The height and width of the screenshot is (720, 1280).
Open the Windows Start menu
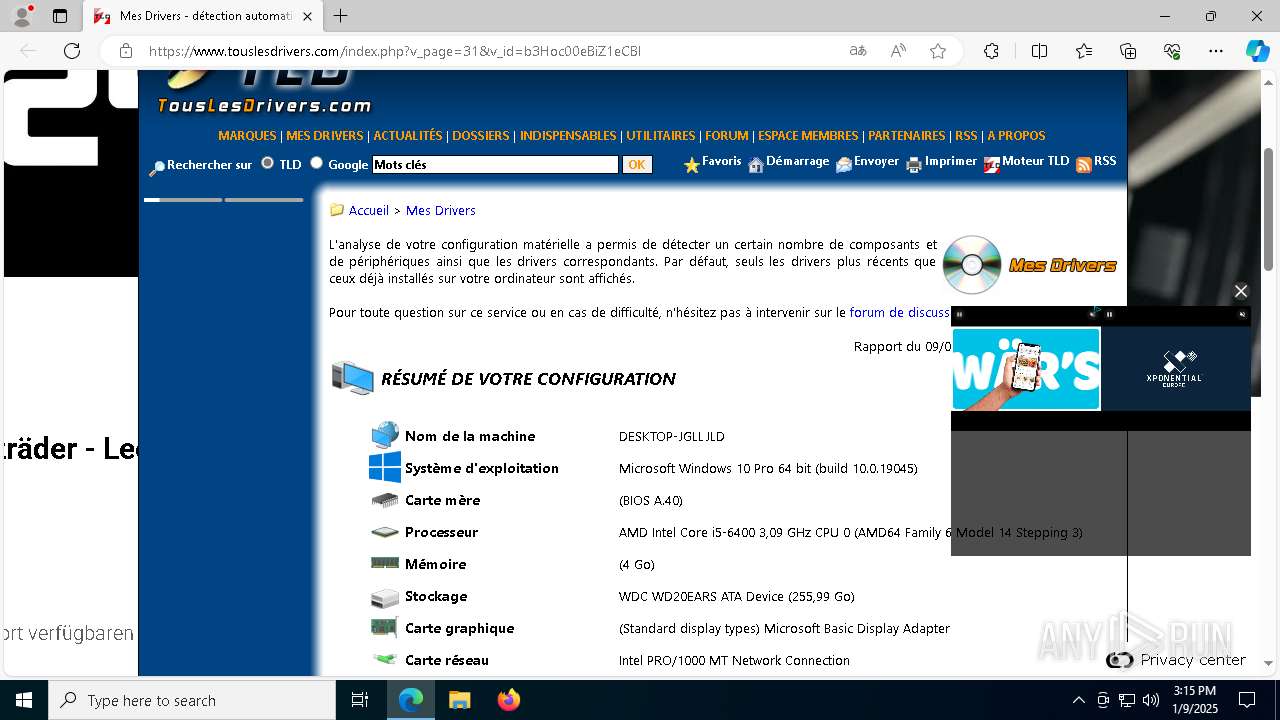(24, 700)
